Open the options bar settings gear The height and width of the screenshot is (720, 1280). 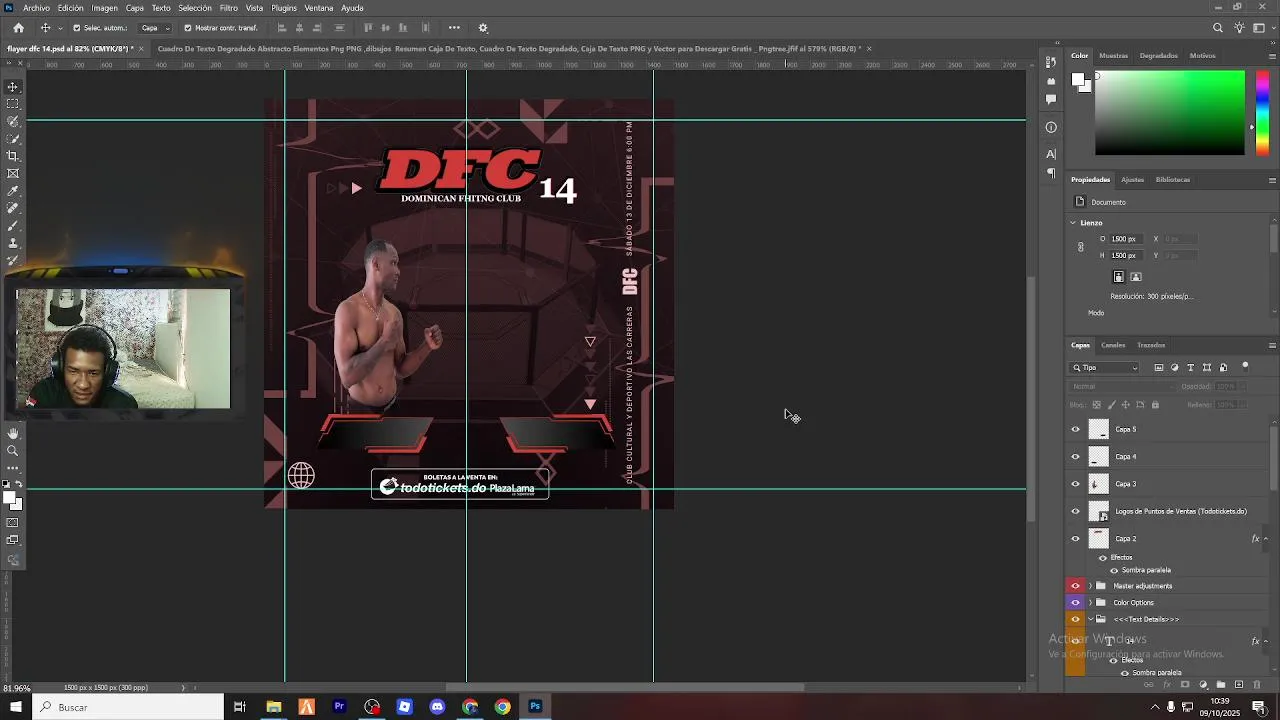[x=483, y=28]
